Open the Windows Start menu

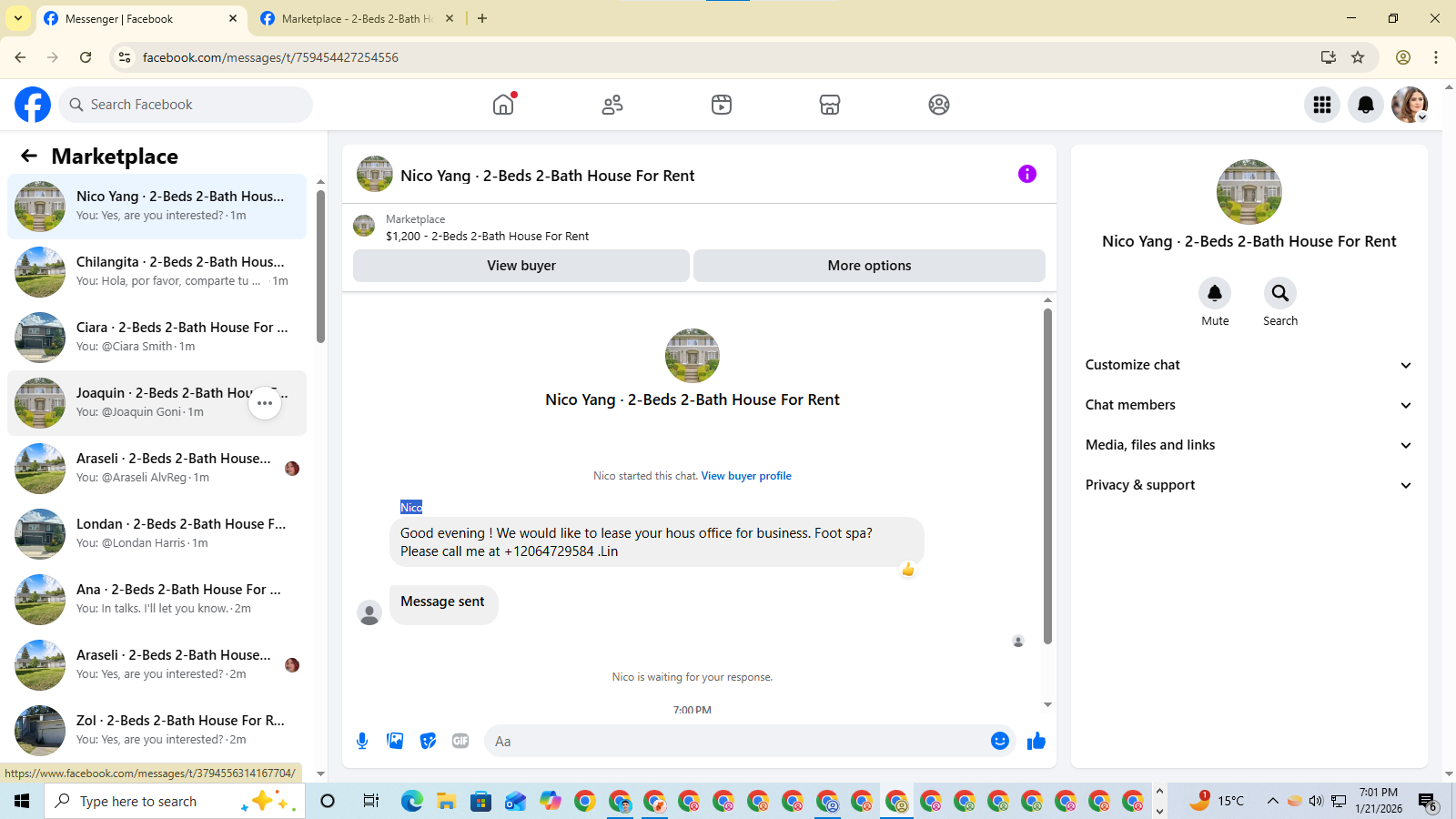tap(22, 801)
